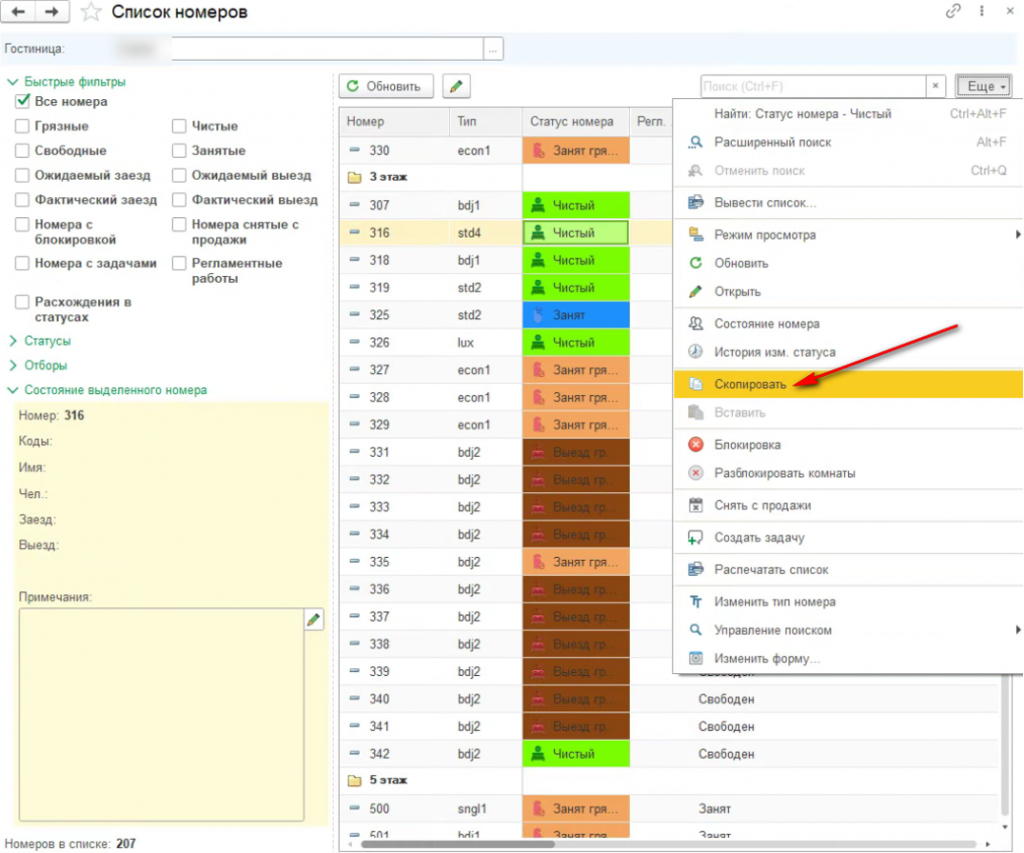This screenshot has width=1024, height=853.
Task: Click the pencil edit icon beside Обновить
Action: [456, 86]
